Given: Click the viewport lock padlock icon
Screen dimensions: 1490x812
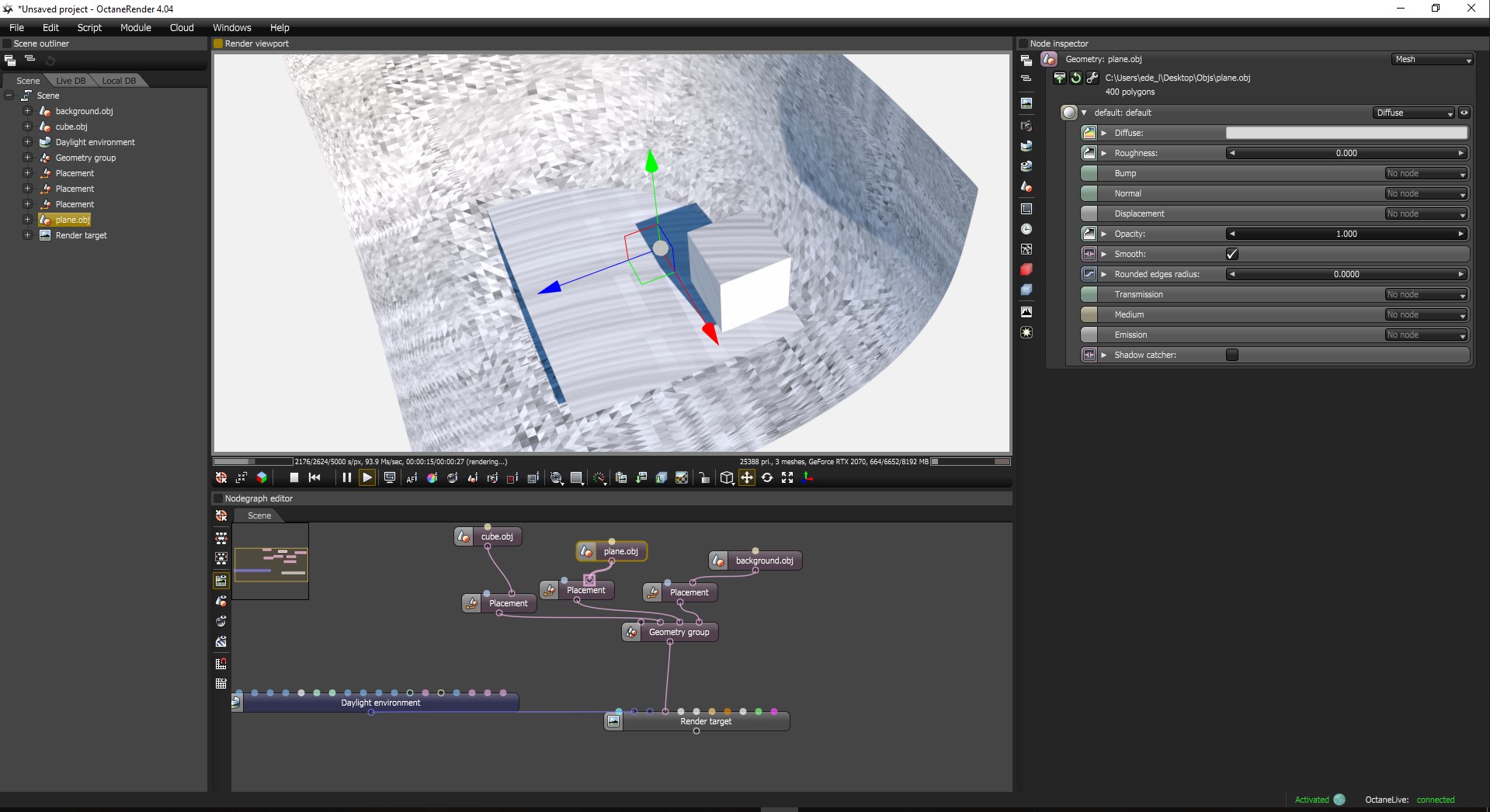Looking at the screenshot, I should tap(704, 478).
